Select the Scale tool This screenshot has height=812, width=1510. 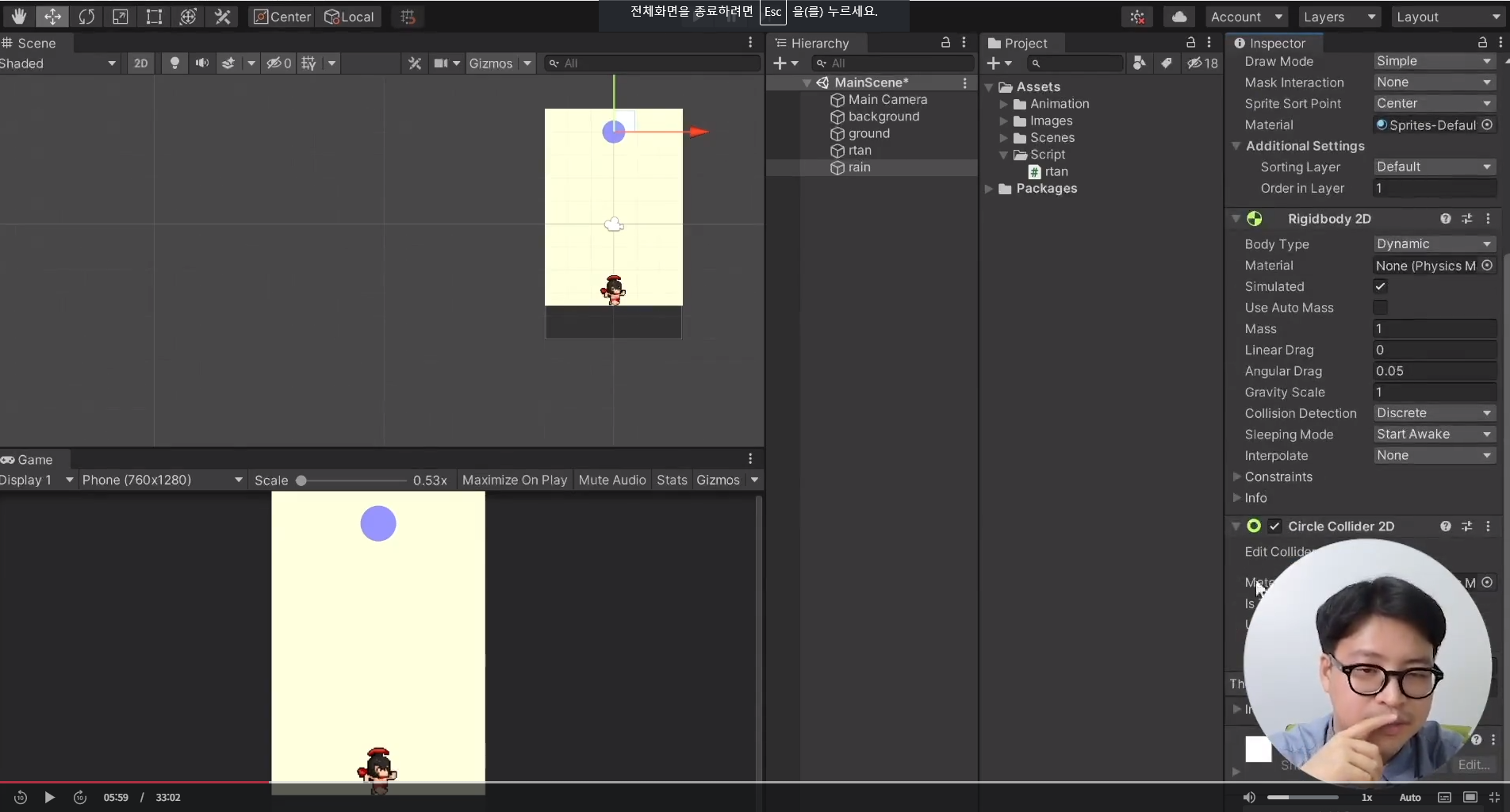(x=121, y=17)
